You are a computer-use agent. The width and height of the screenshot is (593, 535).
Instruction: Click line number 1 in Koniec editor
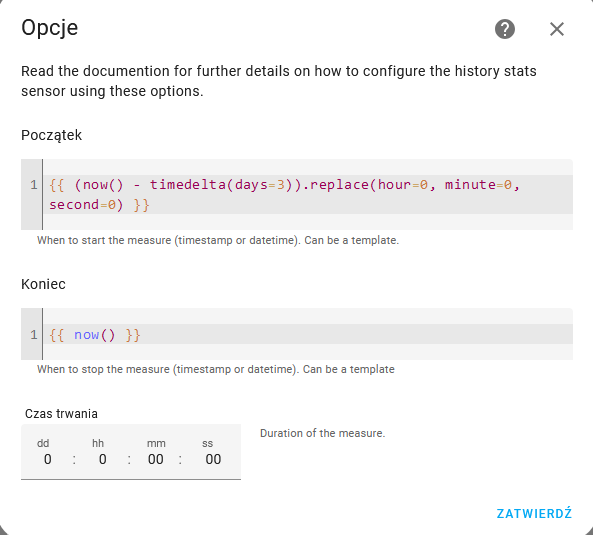click(34, 335)
